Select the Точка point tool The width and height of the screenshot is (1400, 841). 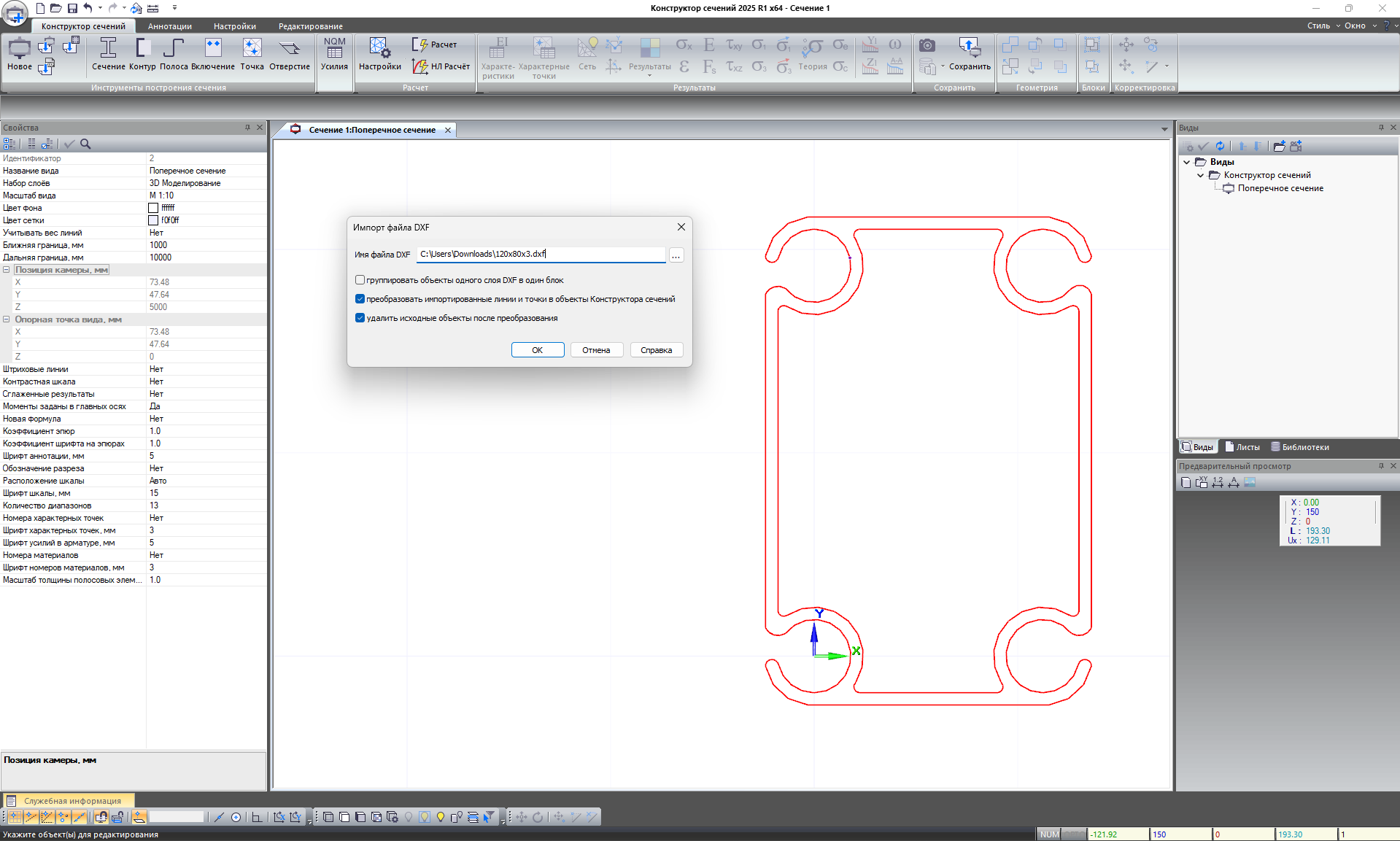click(x=252, y=55)
